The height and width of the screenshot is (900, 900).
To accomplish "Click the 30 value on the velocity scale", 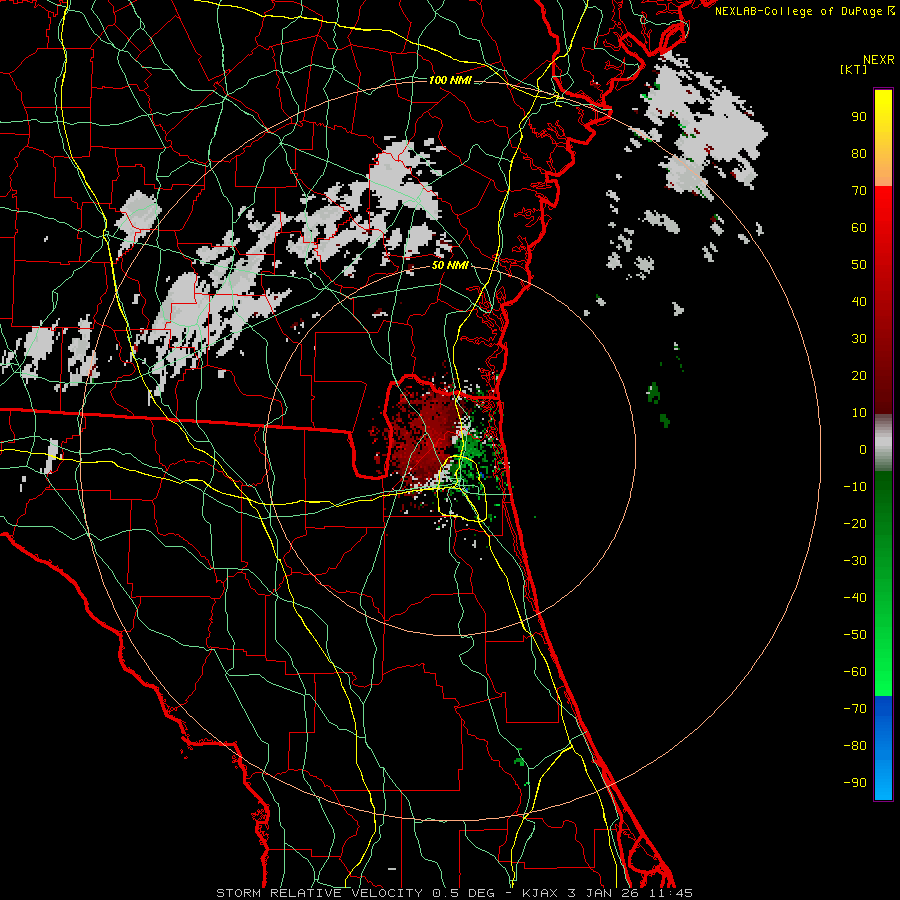I will [x=859, y=339].
